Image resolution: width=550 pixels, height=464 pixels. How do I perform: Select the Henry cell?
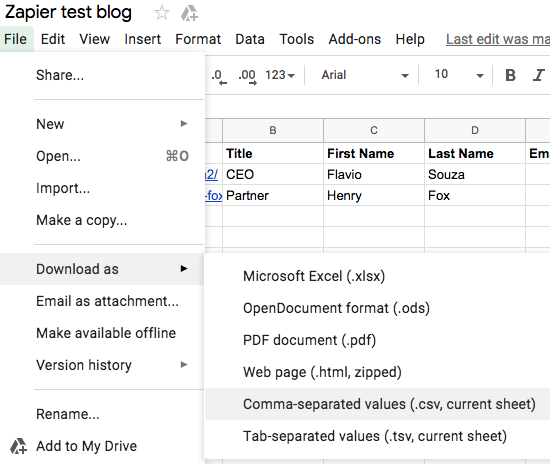(x=374, y=195)
